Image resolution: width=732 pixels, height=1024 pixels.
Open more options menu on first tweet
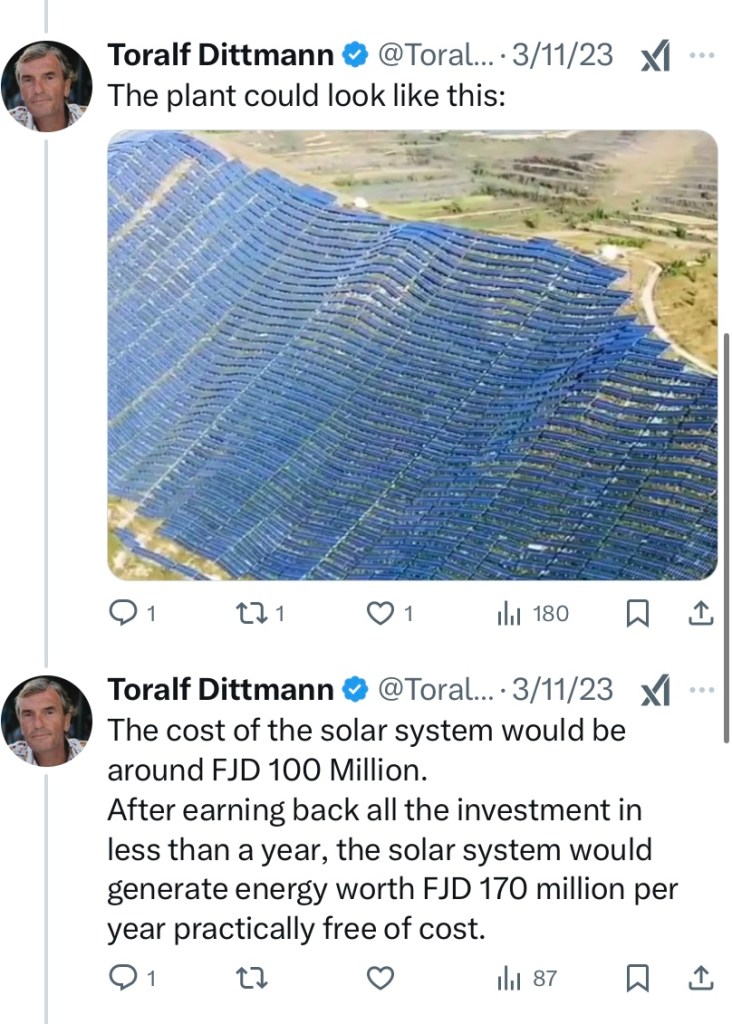(703, 55)
